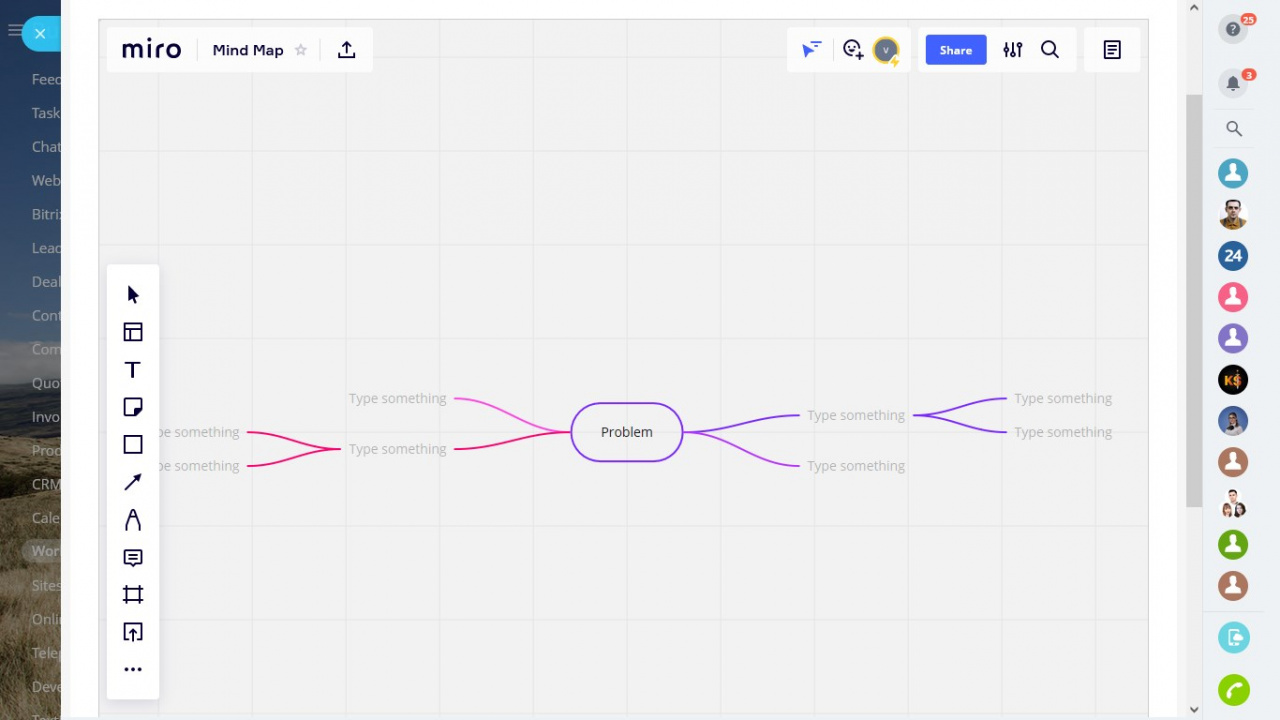
Task: Select the Frame tool
Action: 133,595
